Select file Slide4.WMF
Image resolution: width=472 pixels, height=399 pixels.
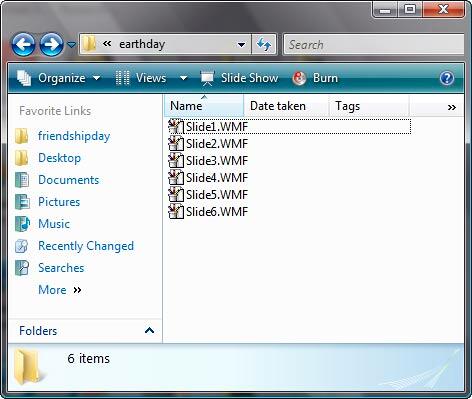coord(217,178)
